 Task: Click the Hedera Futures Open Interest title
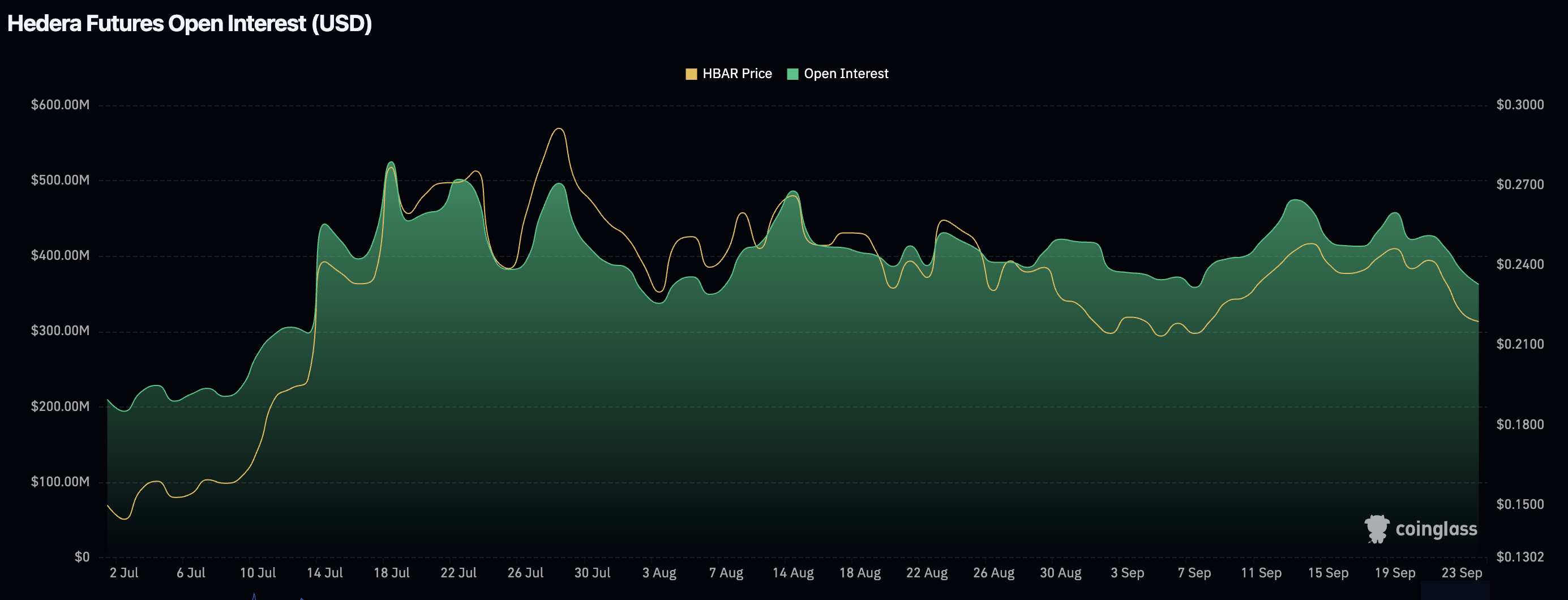pyautogui.click(x=188, y=24)
